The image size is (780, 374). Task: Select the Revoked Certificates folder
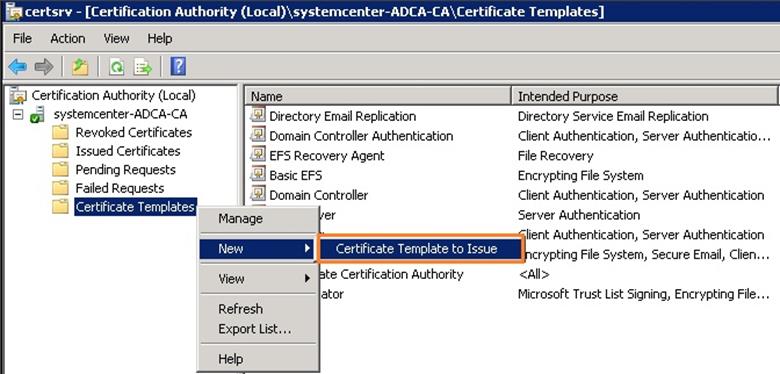pos(133,132)
